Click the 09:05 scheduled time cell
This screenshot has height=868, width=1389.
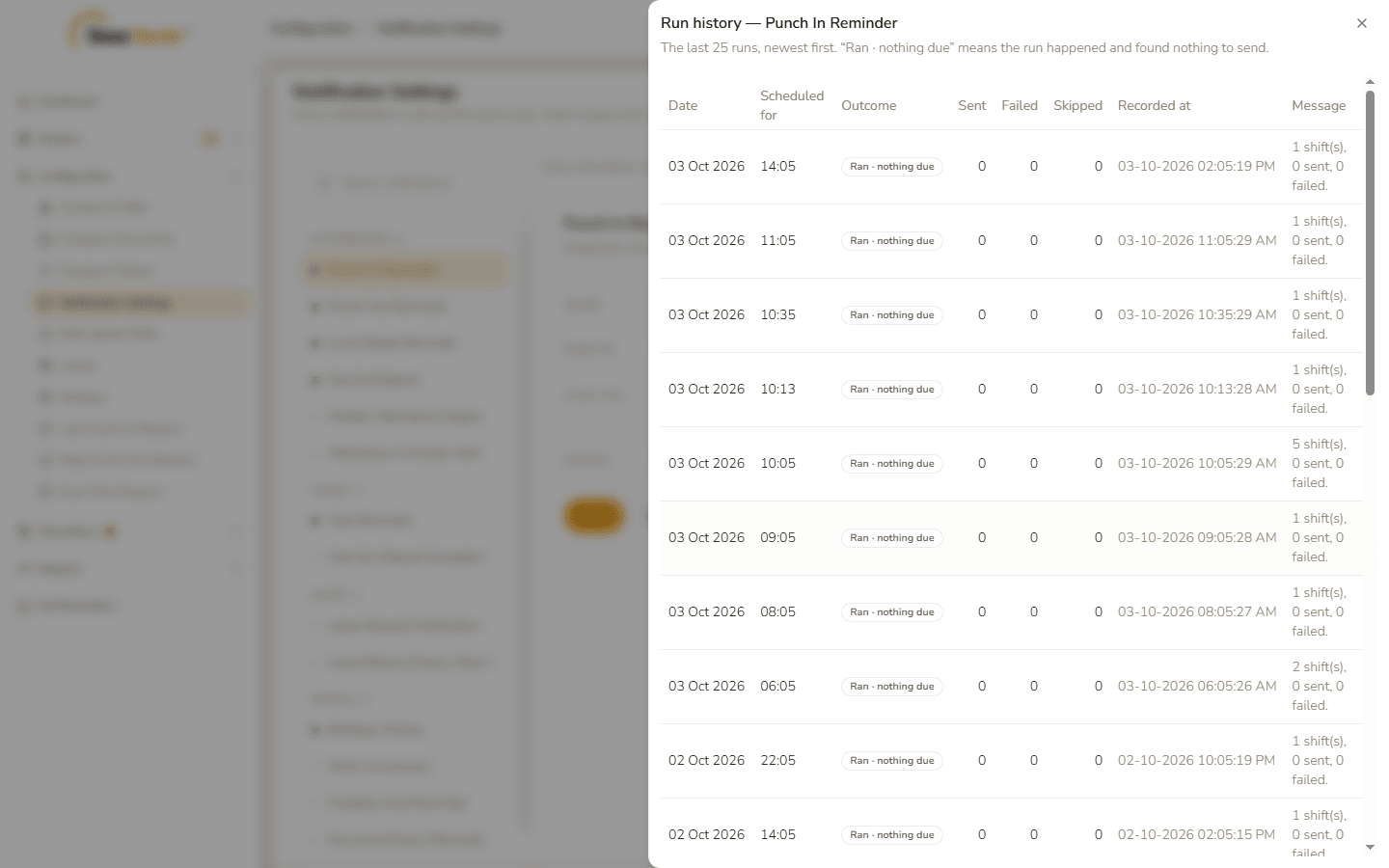tap(778, 537)
